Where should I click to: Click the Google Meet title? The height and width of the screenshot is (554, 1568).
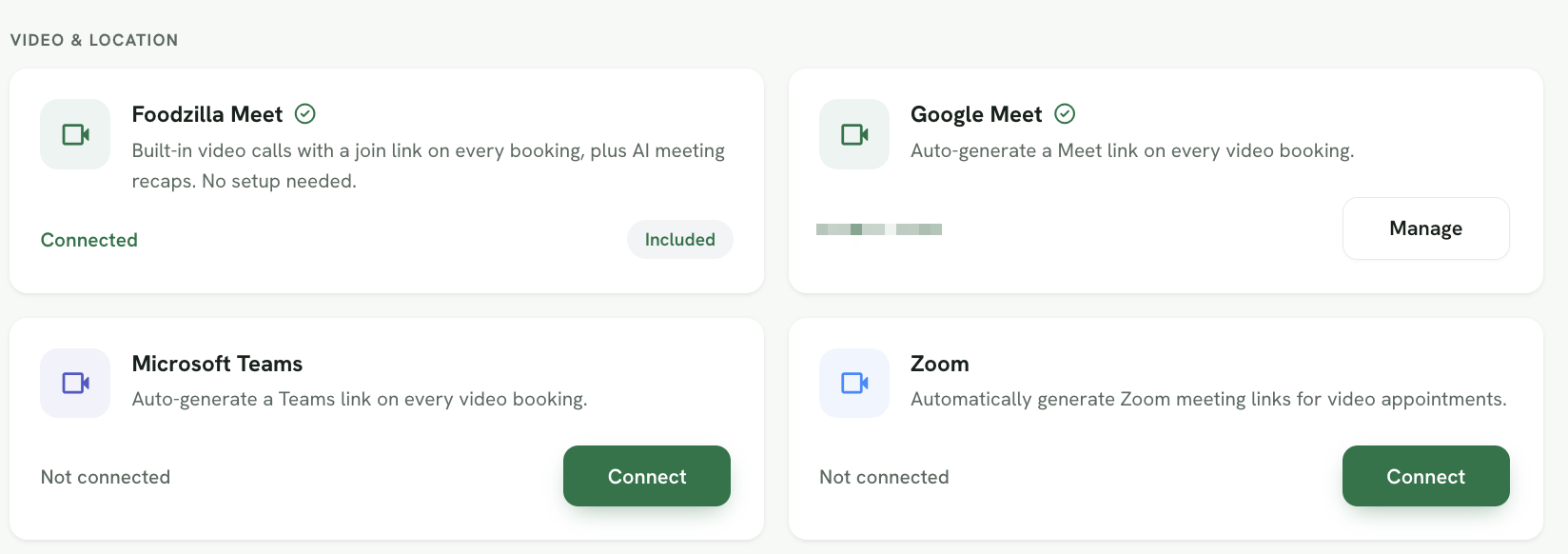(x=976, y=114)
